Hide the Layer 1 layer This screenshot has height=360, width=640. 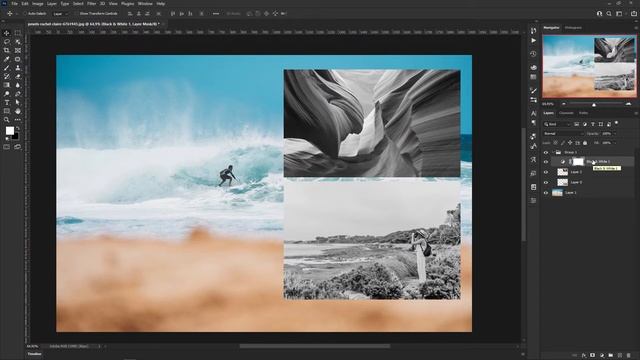[x=546, y=193]
